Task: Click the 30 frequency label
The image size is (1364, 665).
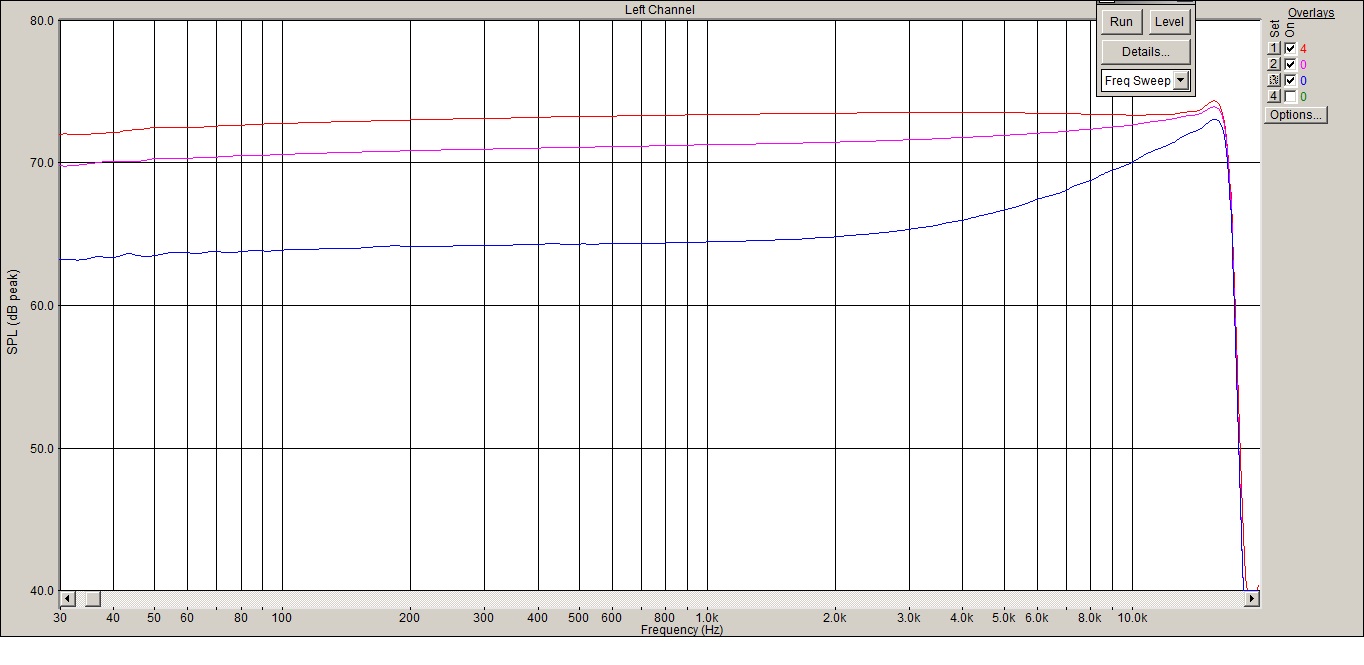Action: click(x=60, y=618)
